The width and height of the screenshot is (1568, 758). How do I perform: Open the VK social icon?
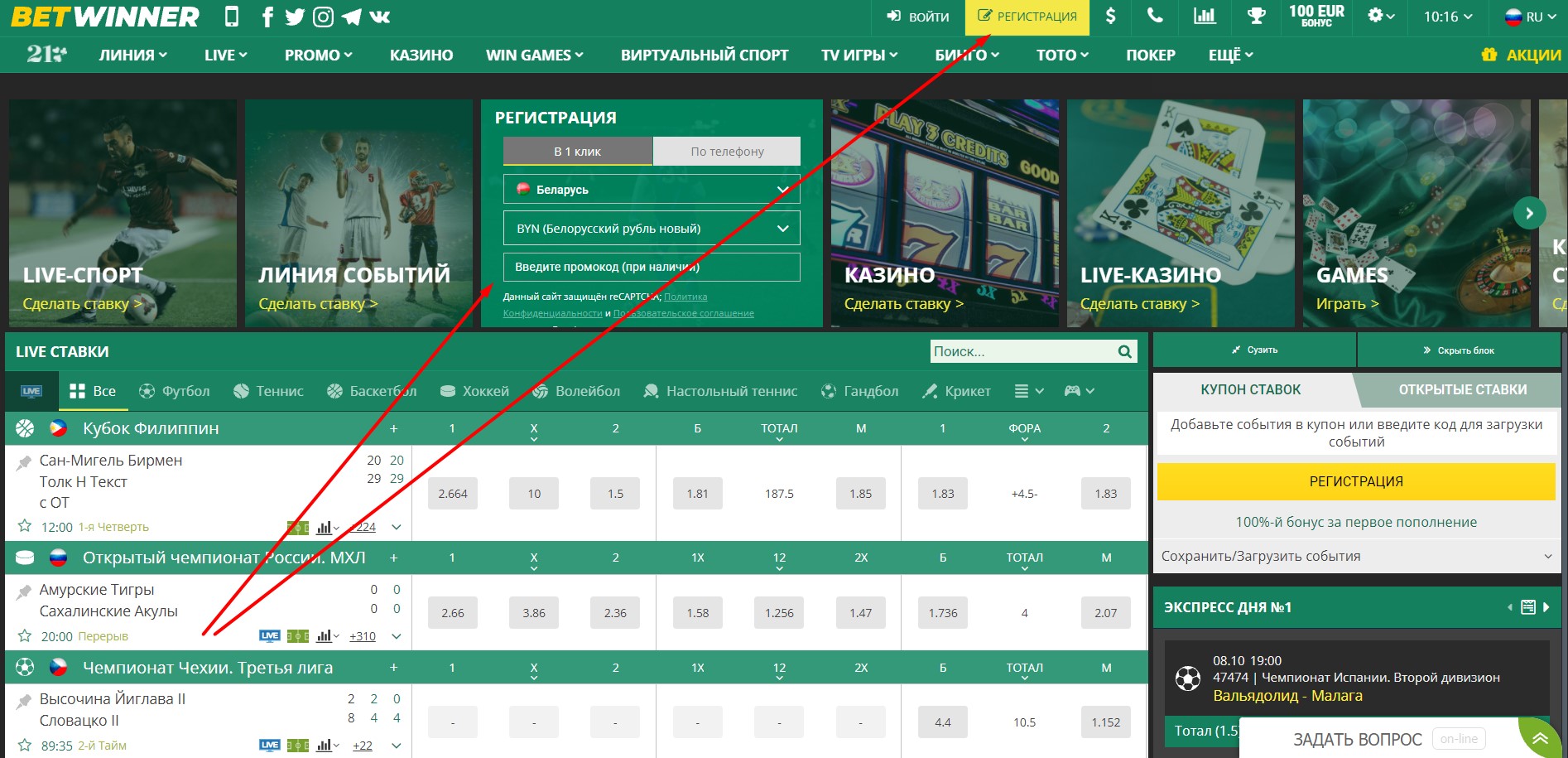pos(380,17)
